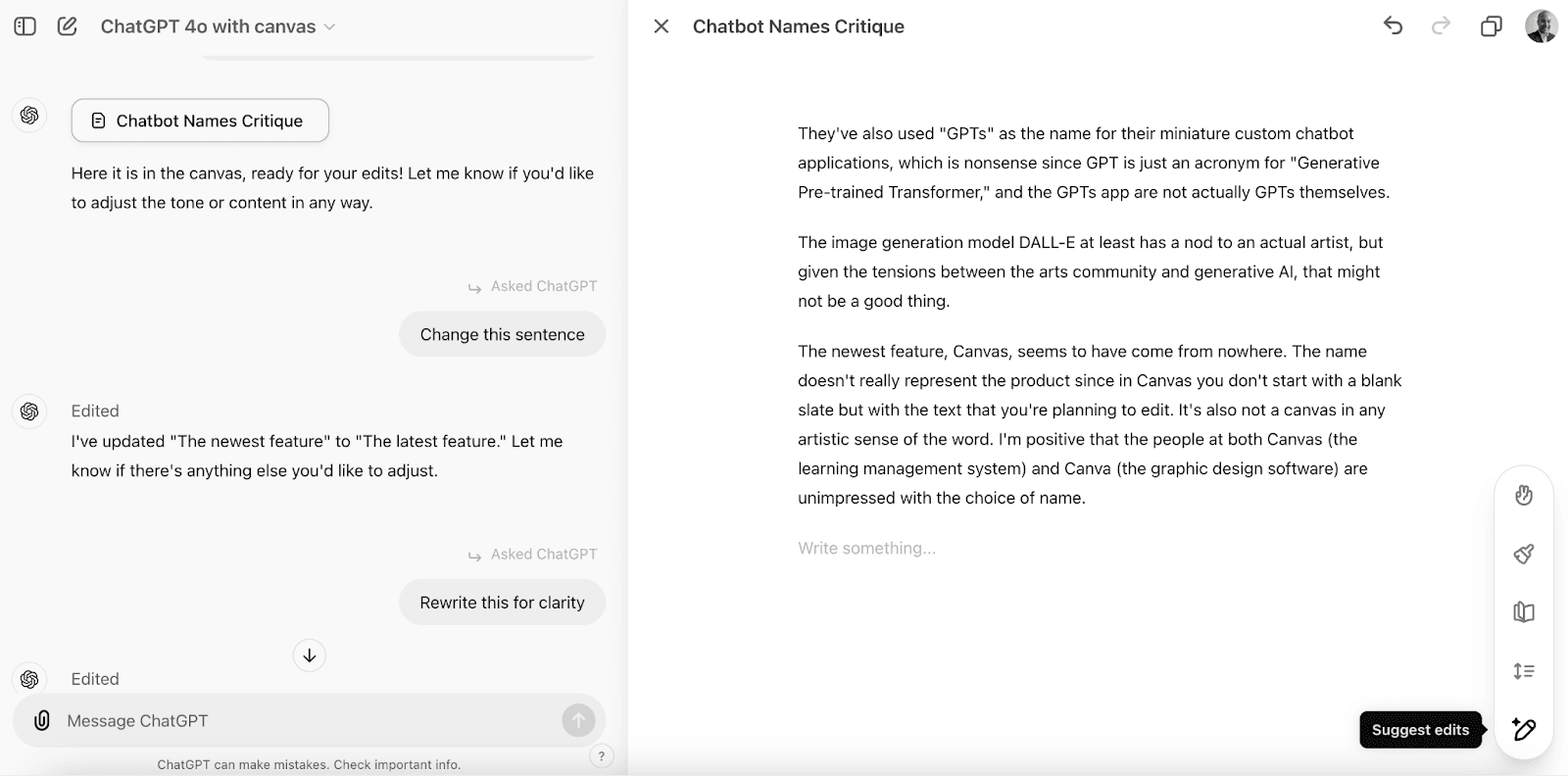1568x776 pixels.
Task: Start a new chat with compose icon
Action: (68, 26)
